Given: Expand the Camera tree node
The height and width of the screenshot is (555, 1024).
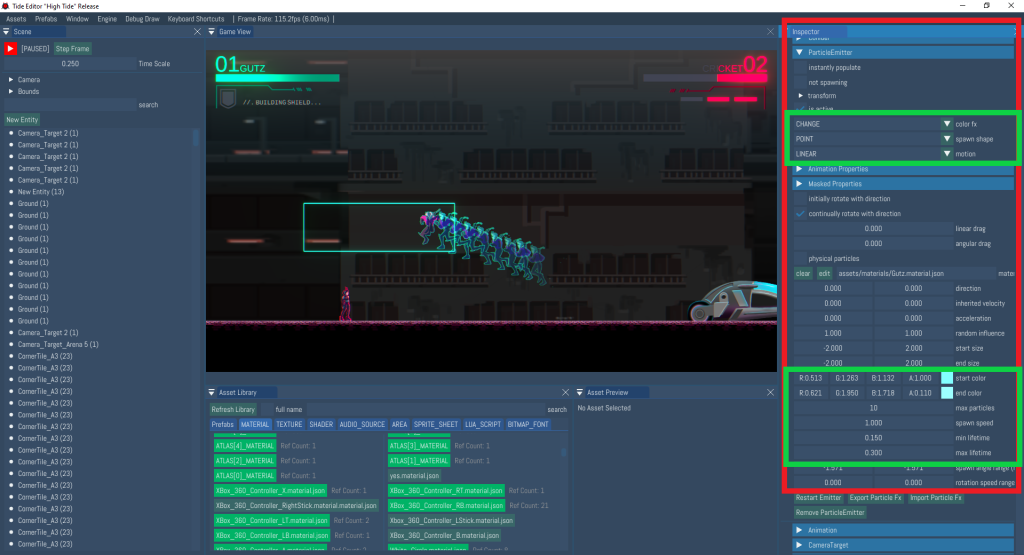Looking at the screenshot, I should 11,79.
